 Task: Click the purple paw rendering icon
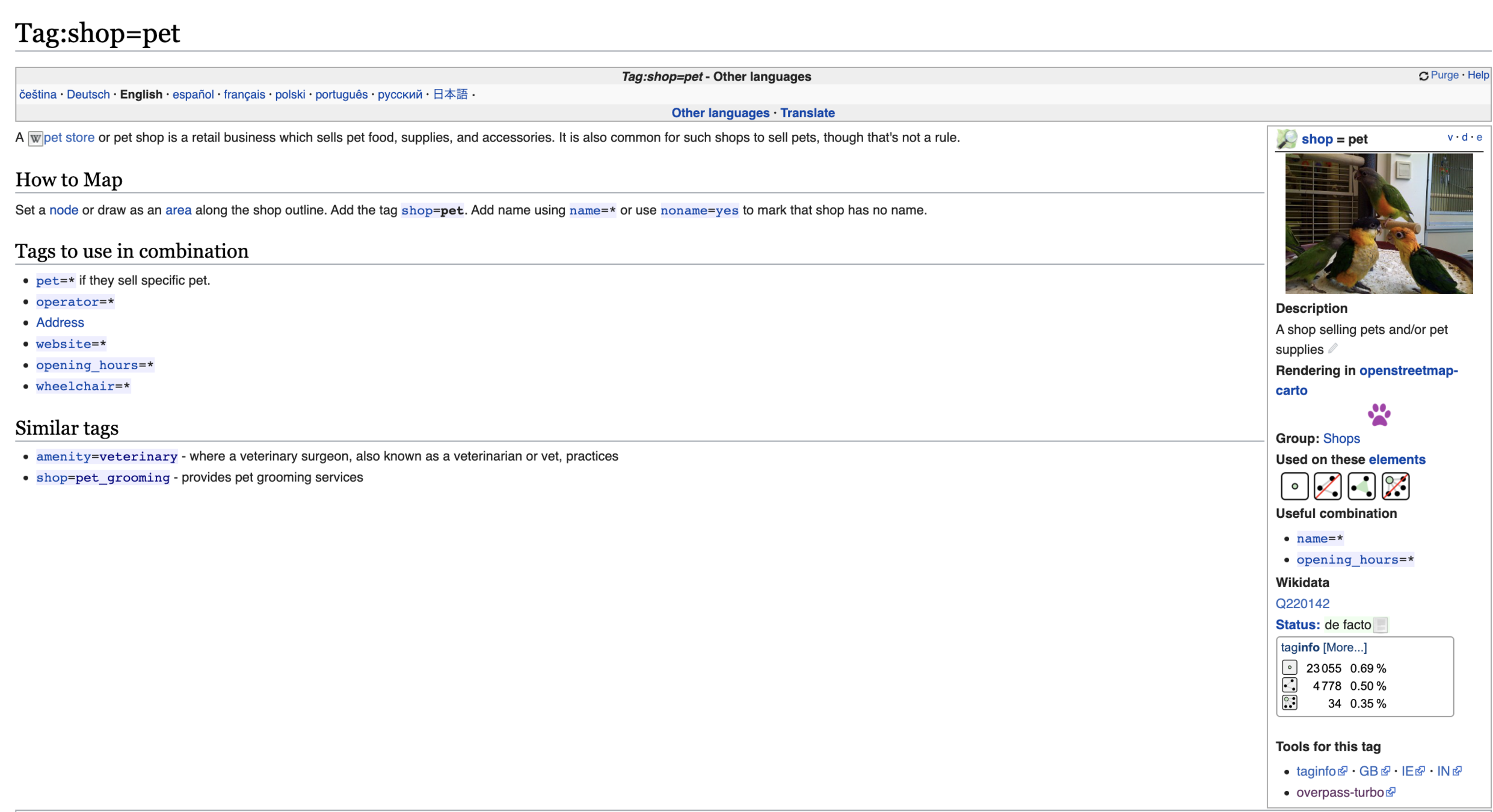click(1379, 414)
